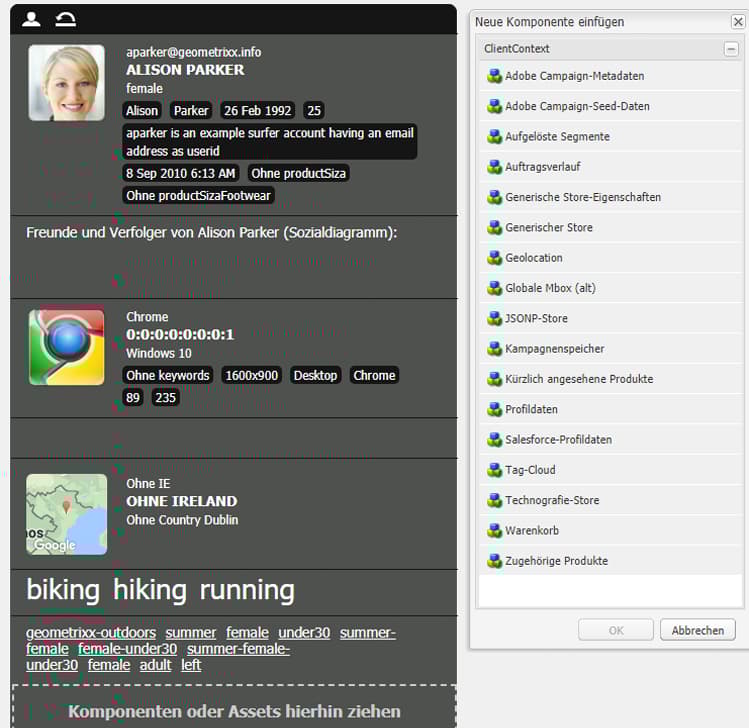Click the Chrome browser logo thumbnail
Image resolution: width=749 pixels, height=728 pixels.
pyautogui.click(x=66, y=347)
